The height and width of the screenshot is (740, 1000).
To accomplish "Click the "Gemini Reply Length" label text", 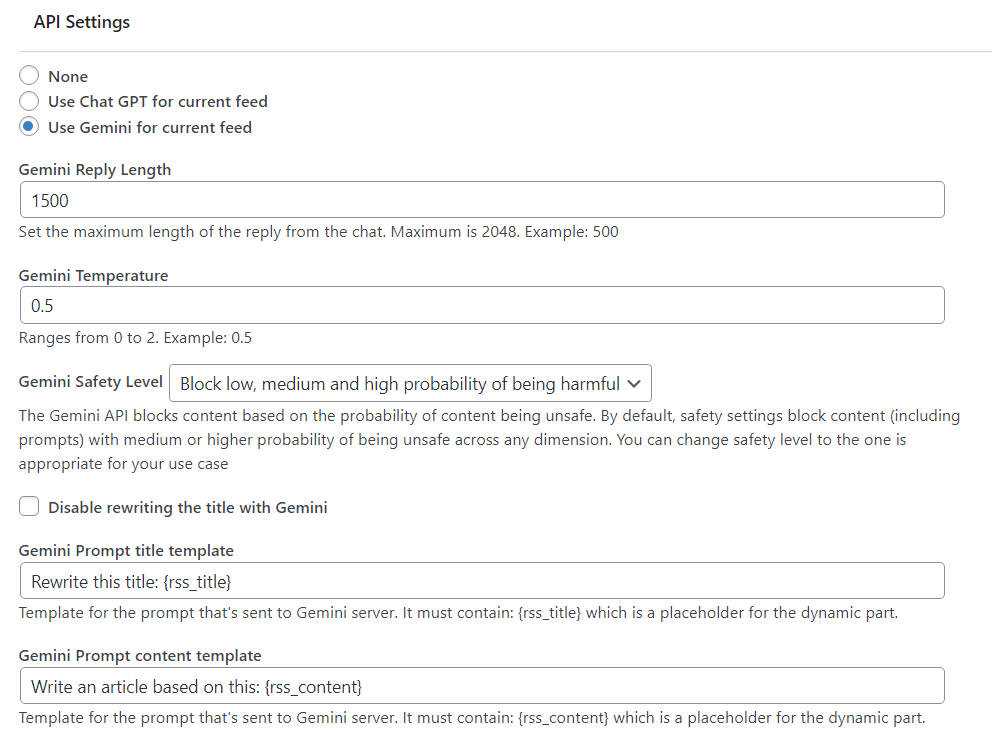I will click(95, 170).
